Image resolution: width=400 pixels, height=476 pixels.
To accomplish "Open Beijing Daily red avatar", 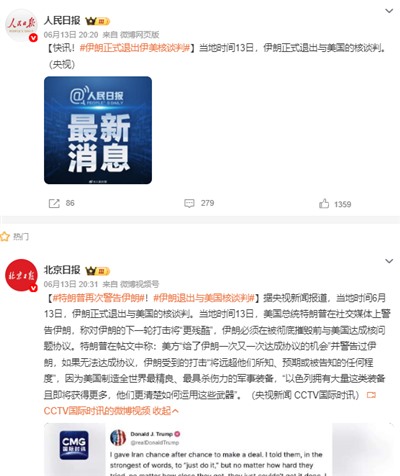I will (x=21, y=275).
